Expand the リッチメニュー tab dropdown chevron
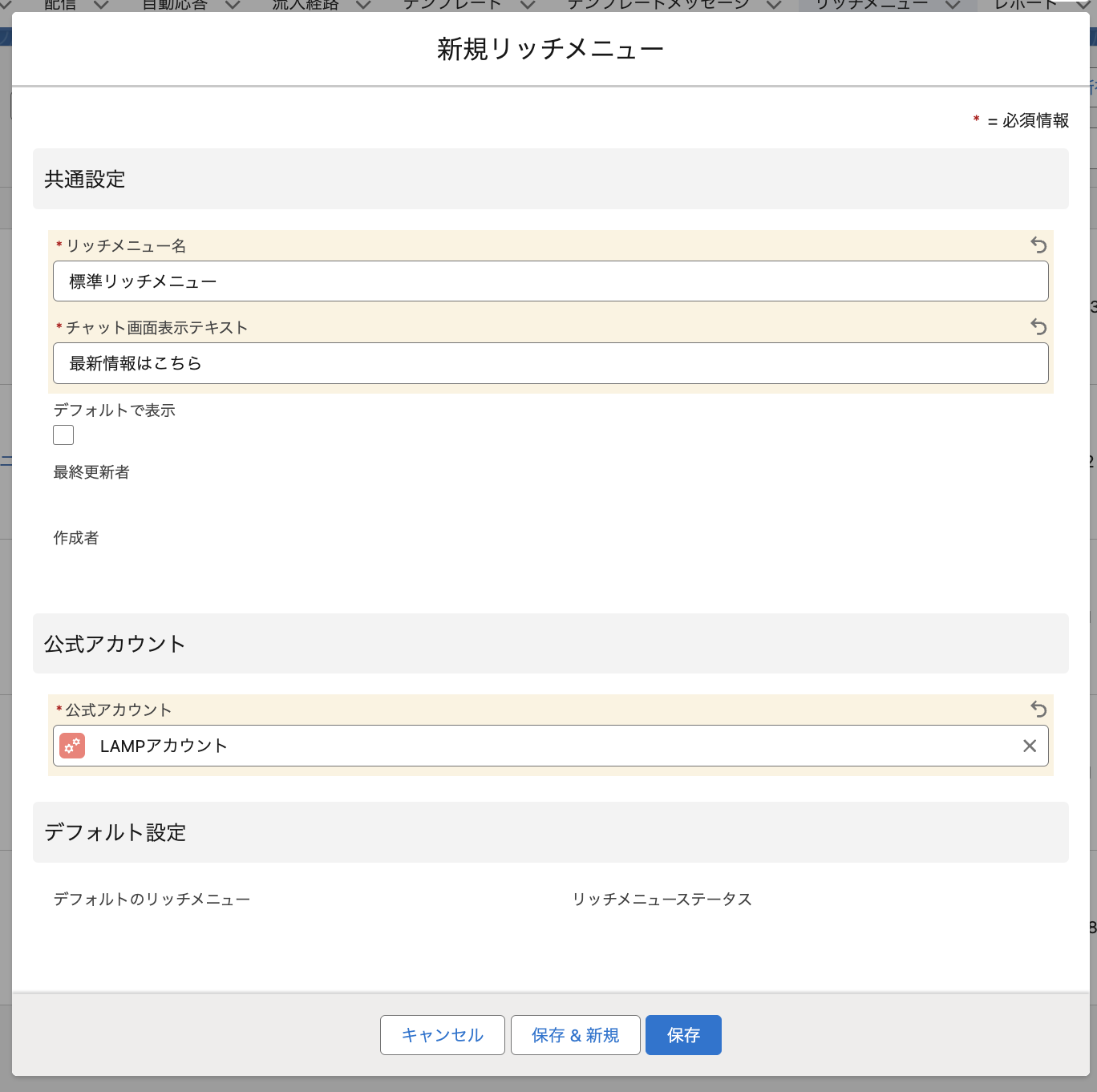 (953, 5)
